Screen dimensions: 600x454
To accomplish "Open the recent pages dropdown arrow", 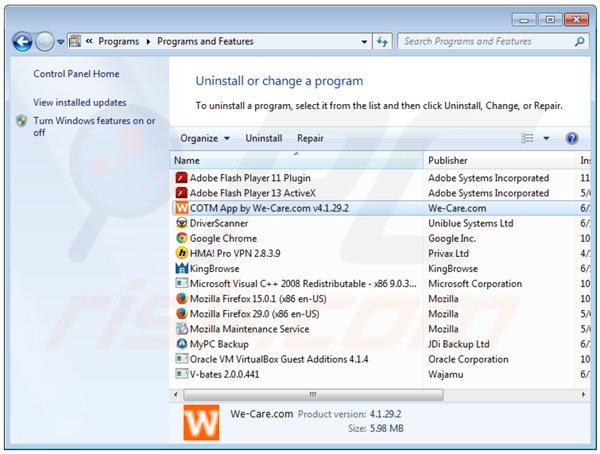I will (60, 42).
